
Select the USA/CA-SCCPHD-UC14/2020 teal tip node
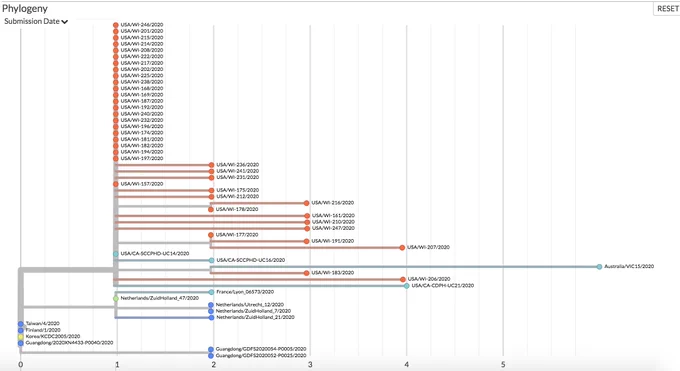[x=116, y=254]
